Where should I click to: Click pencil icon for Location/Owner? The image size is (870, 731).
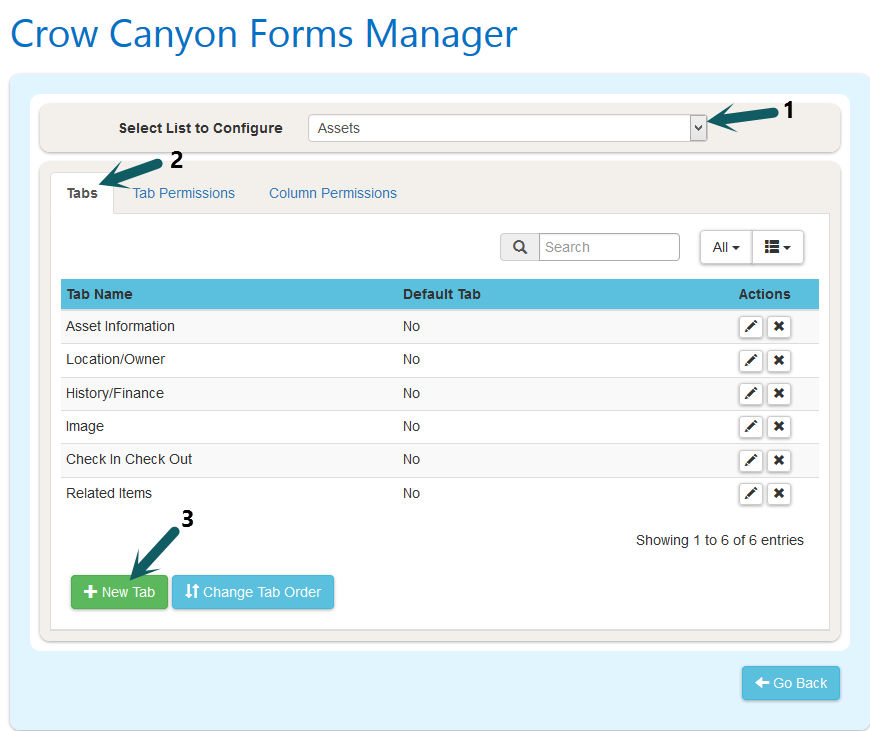click(750, 360)
